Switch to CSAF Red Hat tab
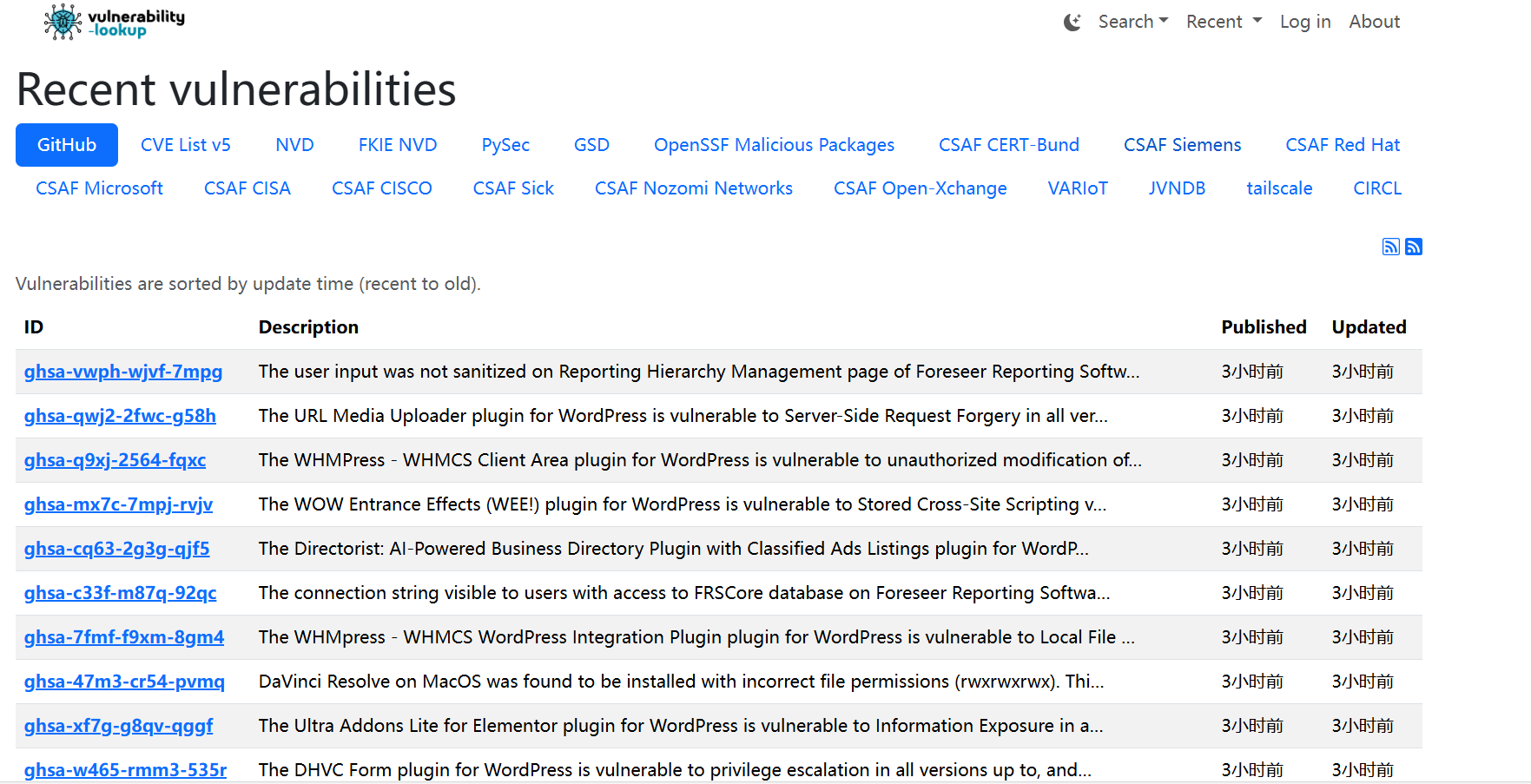This screenshot has height=784, width=1531. [1343, 145]
